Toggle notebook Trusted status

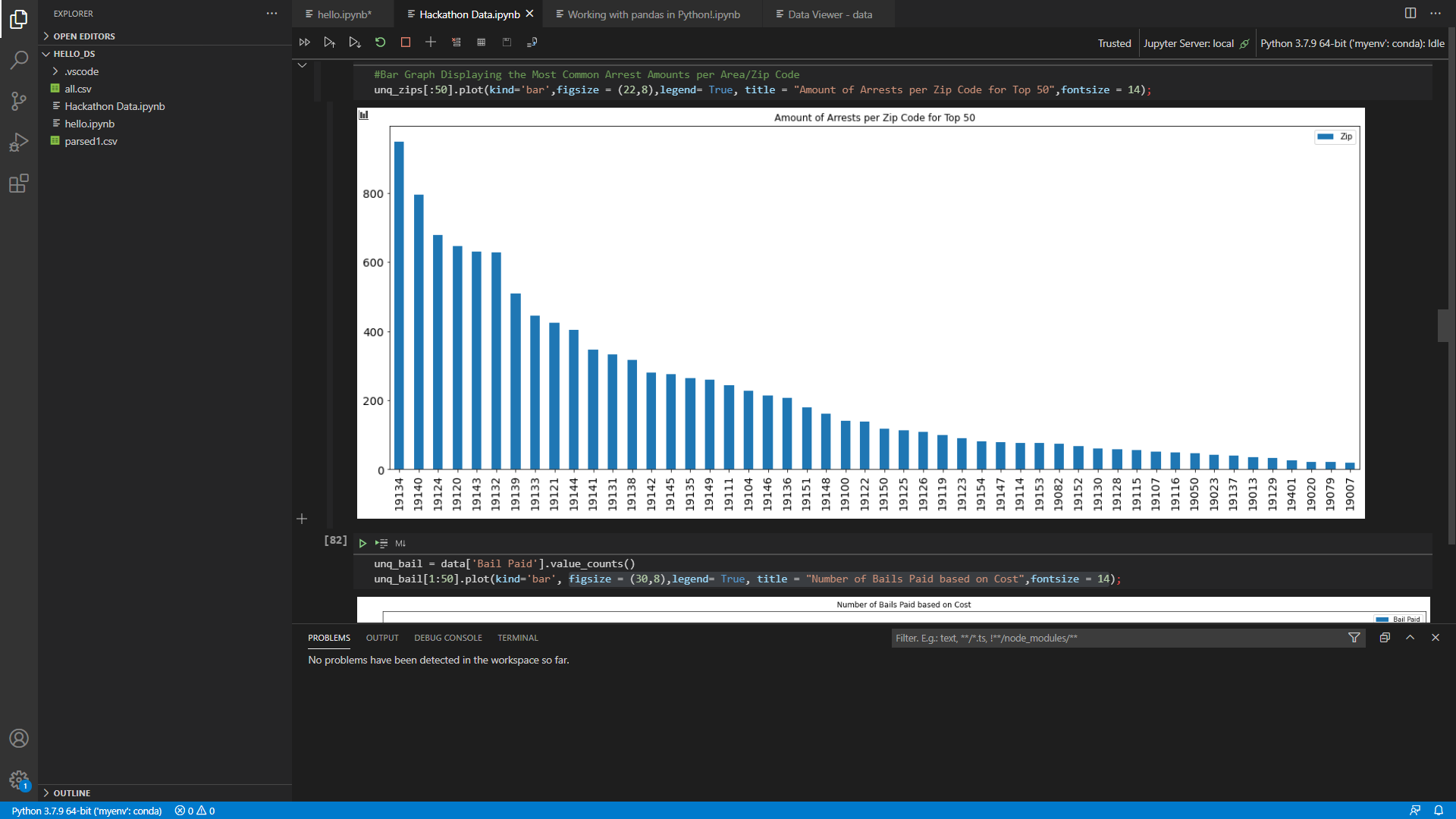pos(1114,43)
